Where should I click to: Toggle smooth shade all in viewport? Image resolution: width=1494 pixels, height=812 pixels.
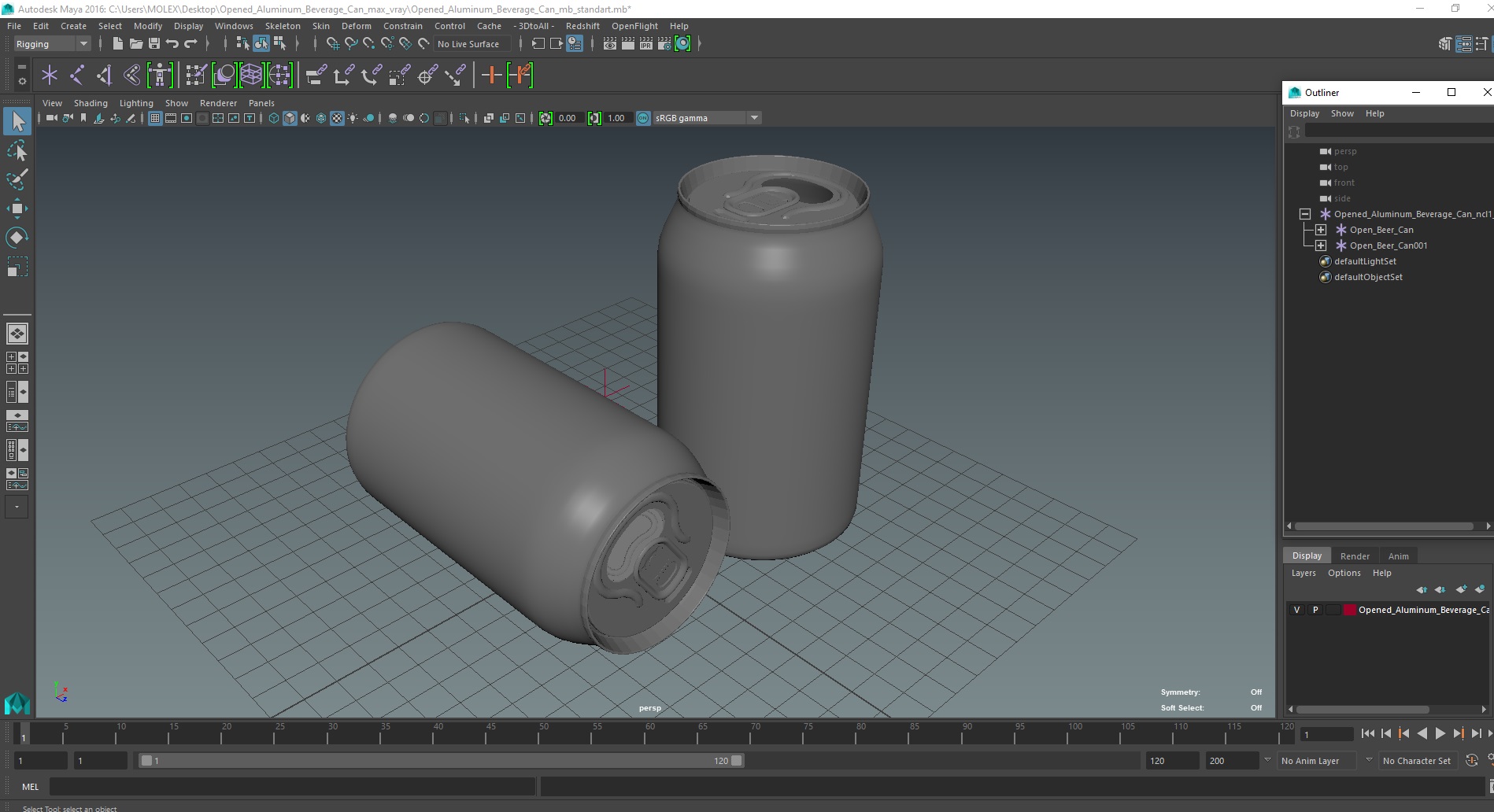click(x=290, y=118)
